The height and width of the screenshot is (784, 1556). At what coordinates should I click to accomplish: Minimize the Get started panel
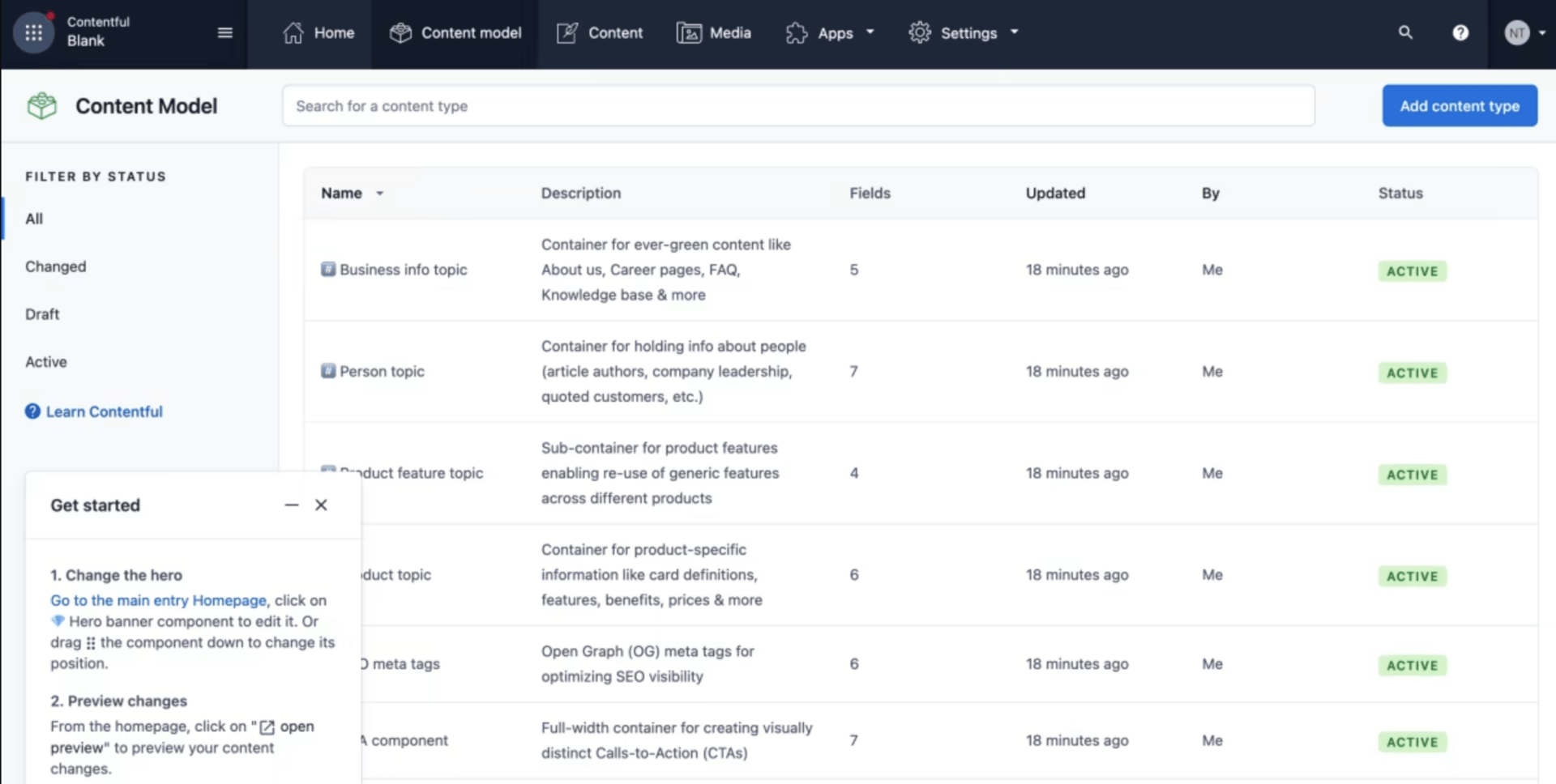pyautogui.click(x=292, y=505)
